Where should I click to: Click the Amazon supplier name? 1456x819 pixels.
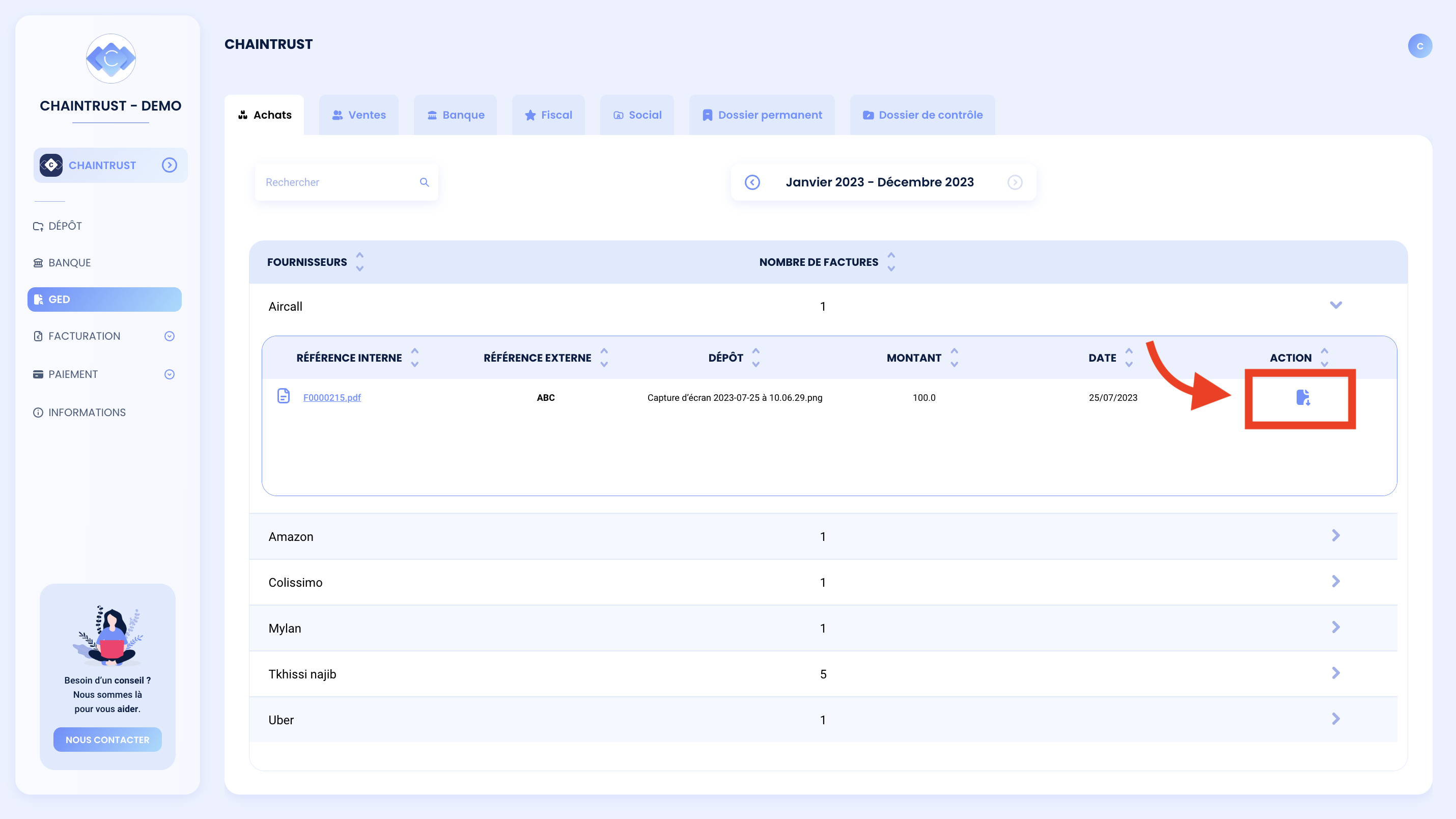291,537
